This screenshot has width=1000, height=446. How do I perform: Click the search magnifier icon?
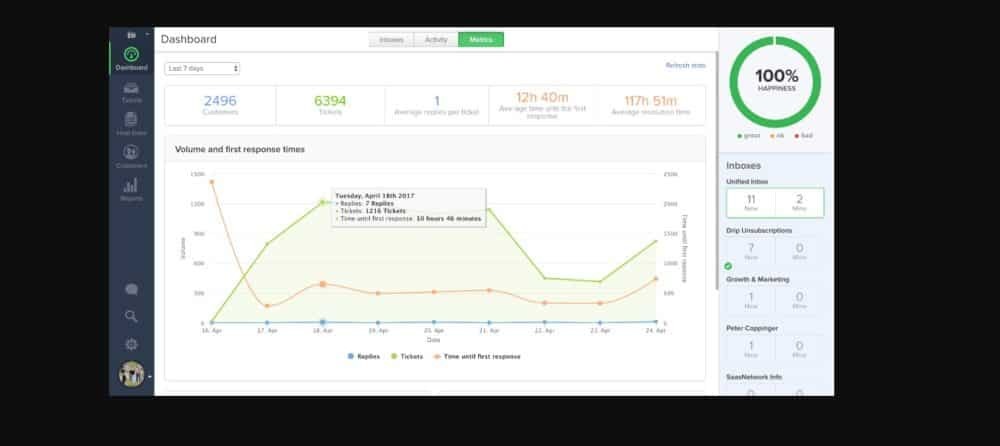131,316
